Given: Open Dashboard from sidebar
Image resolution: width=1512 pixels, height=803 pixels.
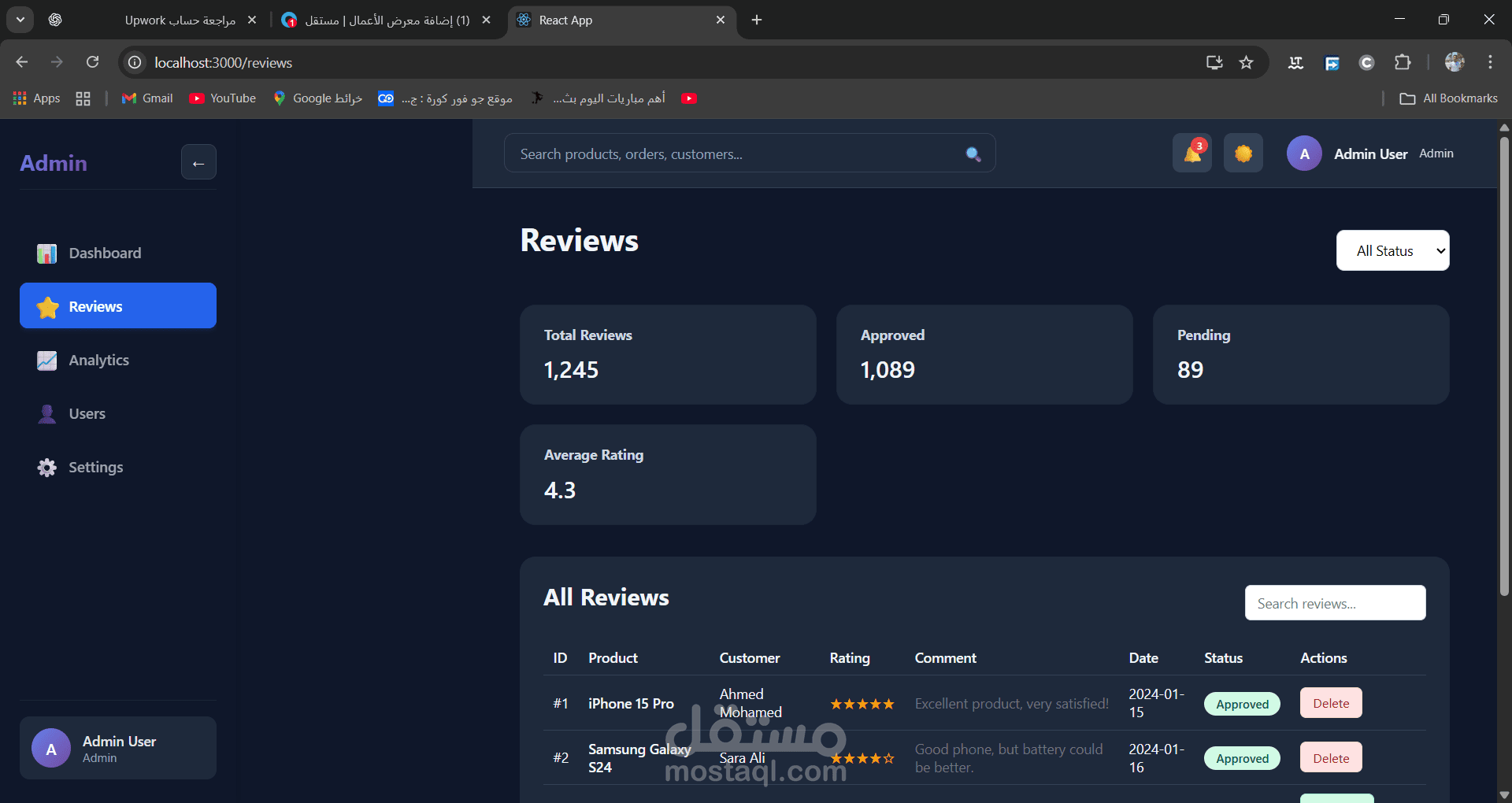Looking at the screenshot, I should pos(118,253).
